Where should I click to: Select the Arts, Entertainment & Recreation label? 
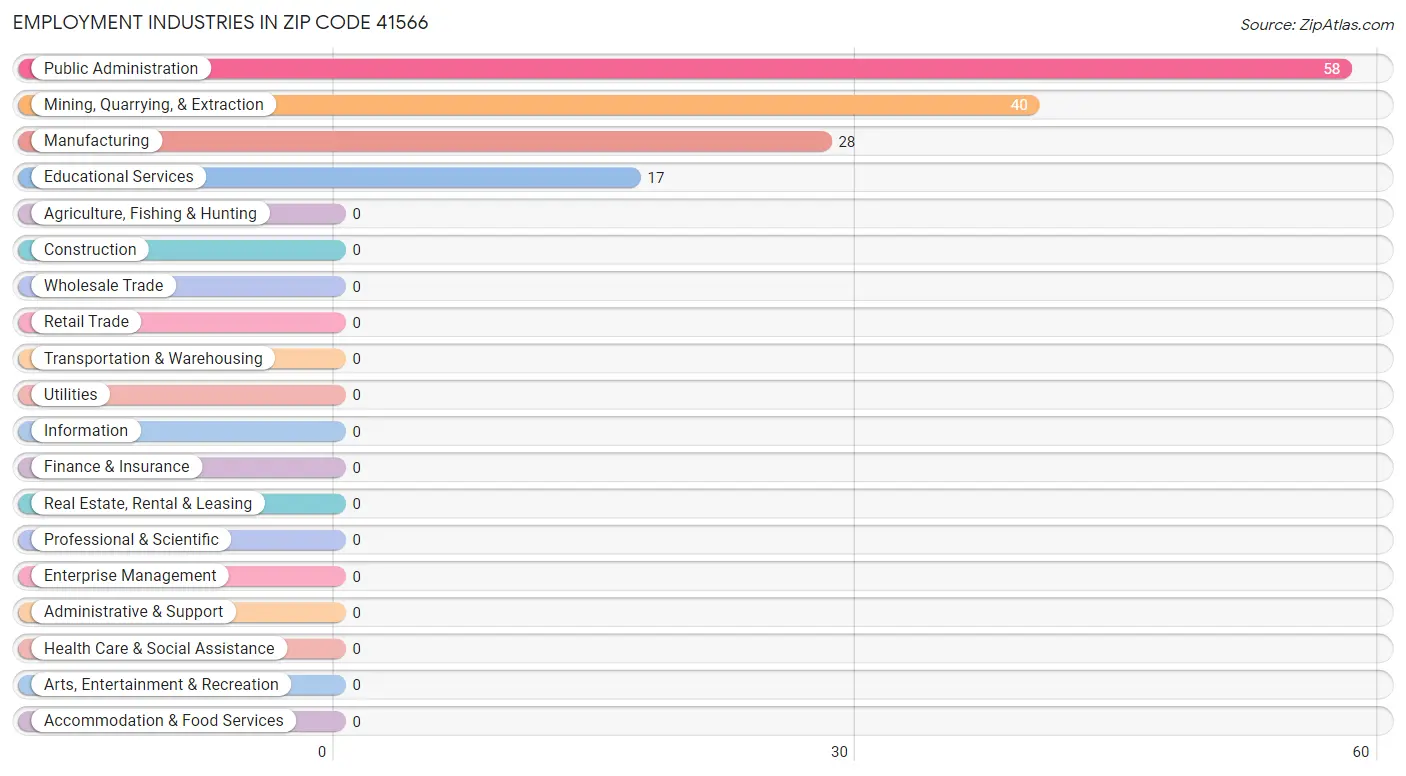(x=161, y=684)
